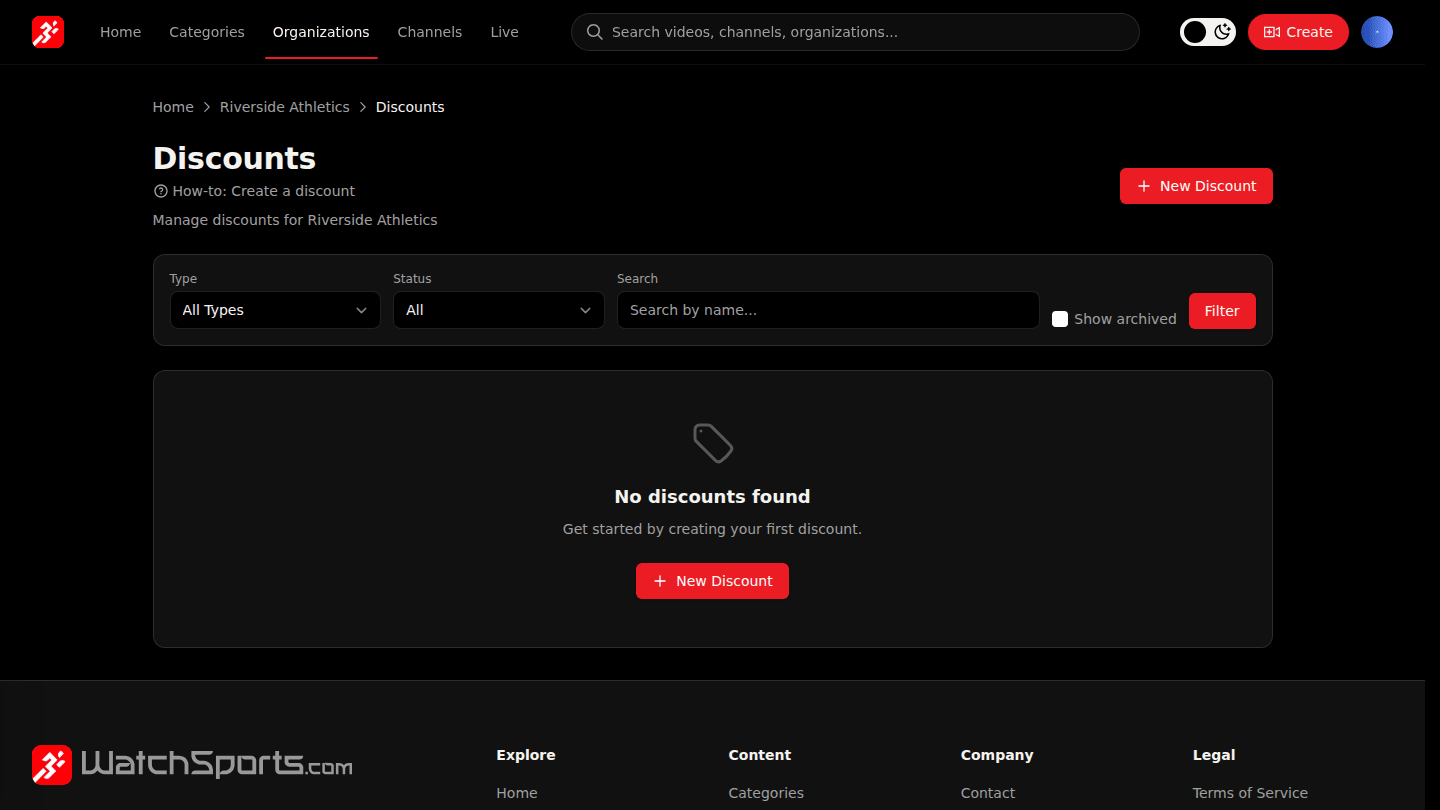Go to the Home nav item

(x=121, y=32)
